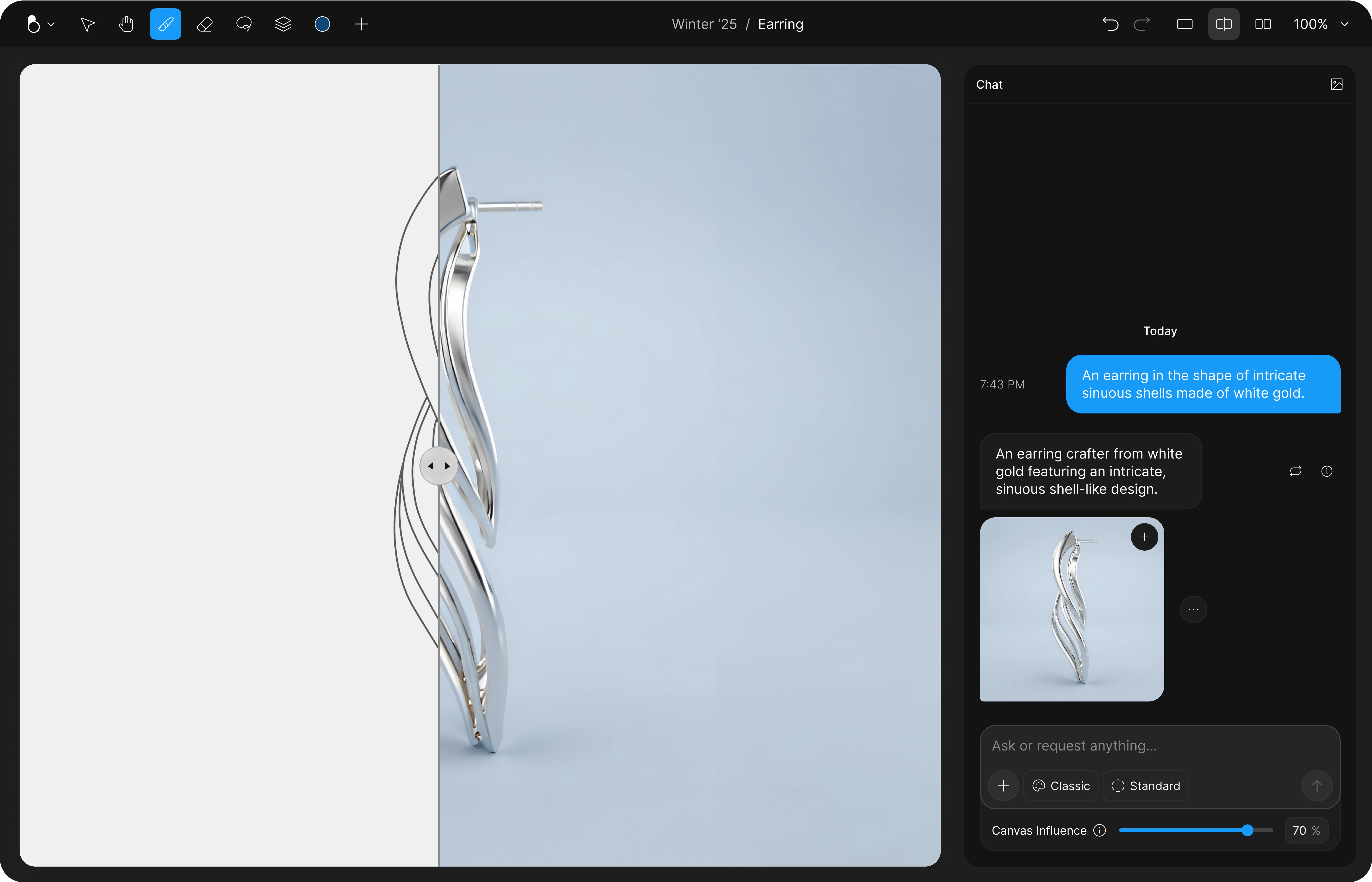Image resolution: width=1372 pixels, height=882 pixels.
Task: Open the generated earring thumbnail
Action: pos(1072,609)
